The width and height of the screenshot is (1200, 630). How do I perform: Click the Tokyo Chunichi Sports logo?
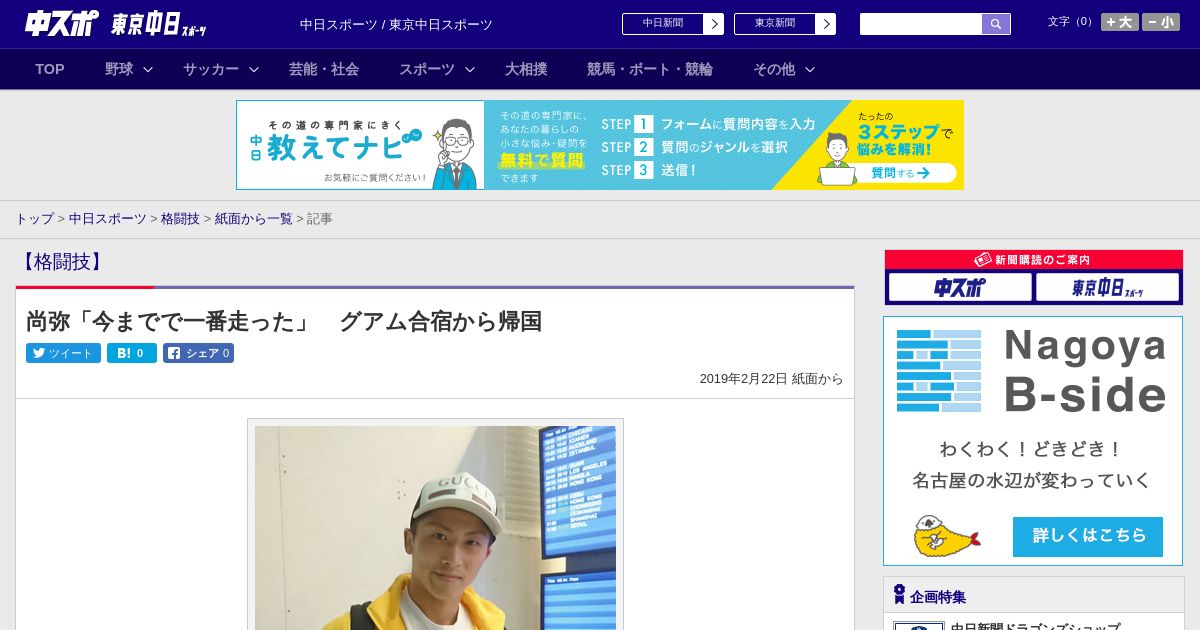tap(159, 24)
